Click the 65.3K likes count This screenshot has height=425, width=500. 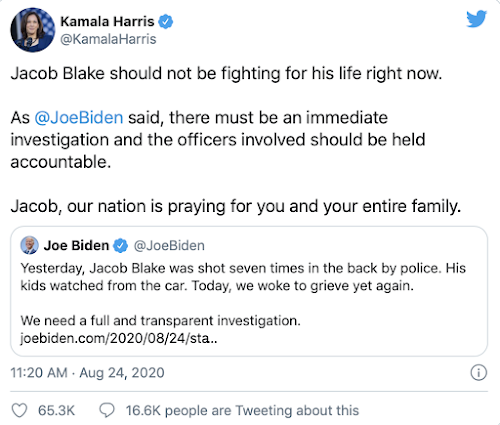pyautogui.click(x=56, y=410)
